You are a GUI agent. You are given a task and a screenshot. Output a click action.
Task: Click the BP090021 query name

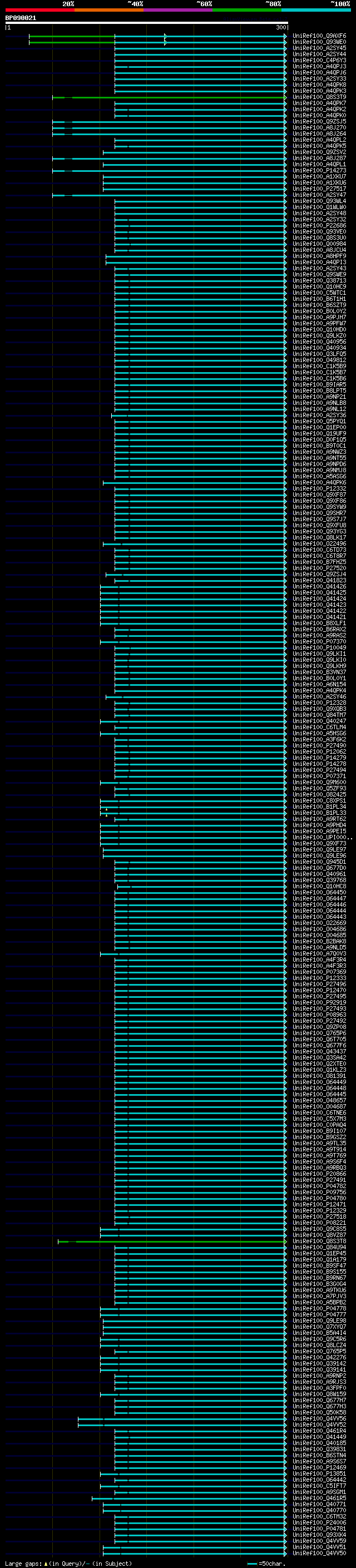[x=21, y=18]
